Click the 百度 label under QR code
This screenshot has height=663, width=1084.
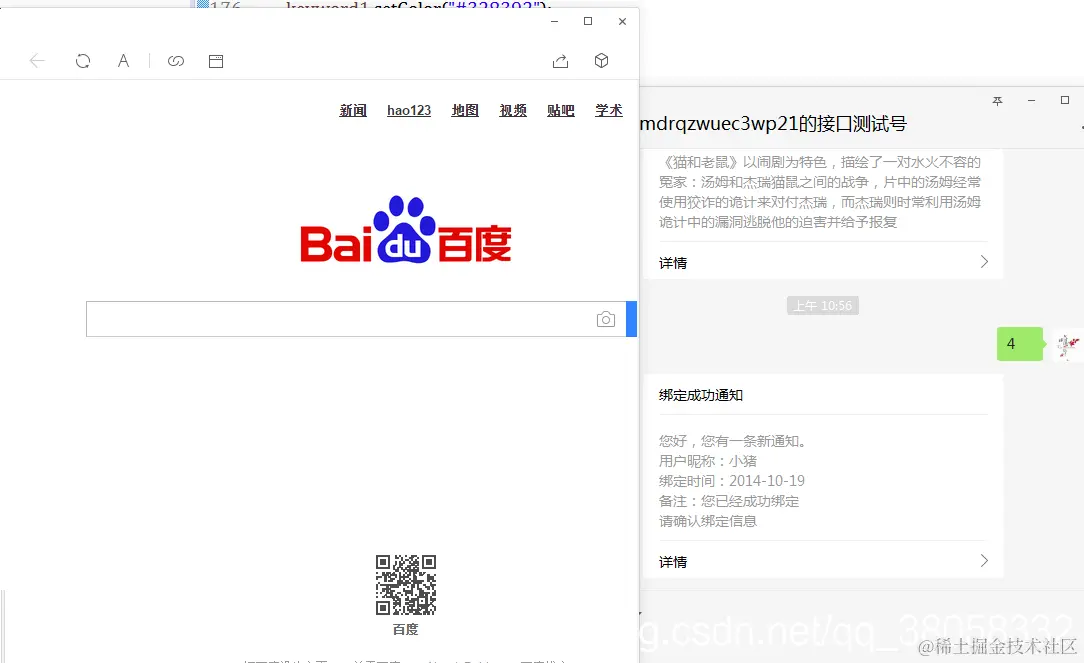(x=406, y=629)
